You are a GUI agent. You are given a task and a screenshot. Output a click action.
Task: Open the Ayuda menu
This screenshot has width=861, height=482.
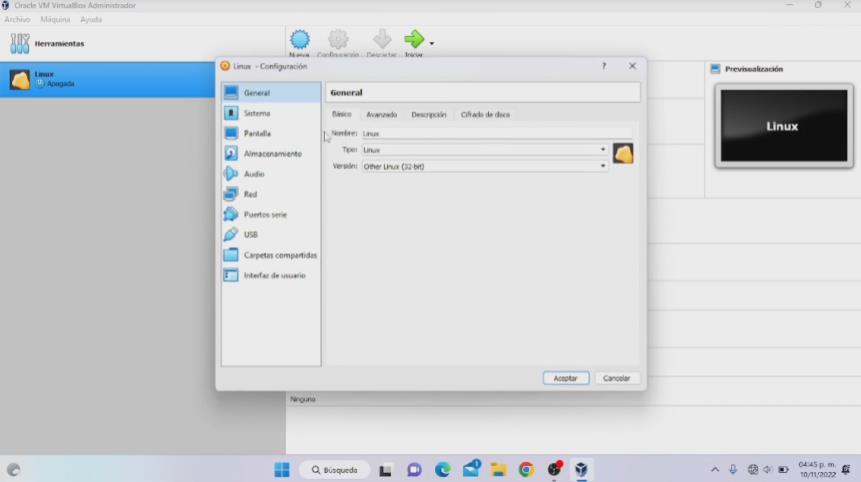91,19
